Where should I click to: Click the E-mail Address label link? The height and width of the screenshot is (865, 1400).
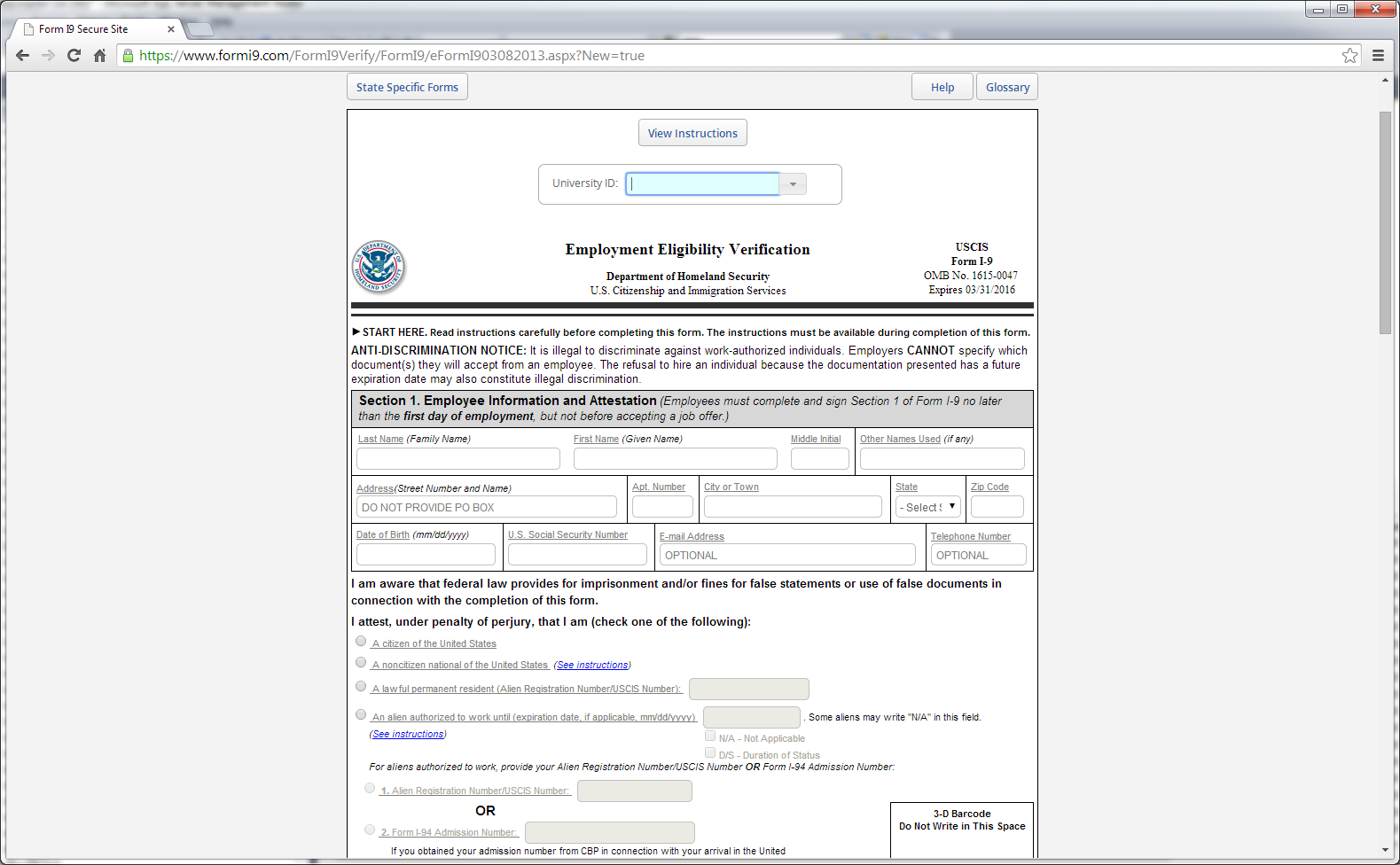pyautogui.click(x=692, y=536)
